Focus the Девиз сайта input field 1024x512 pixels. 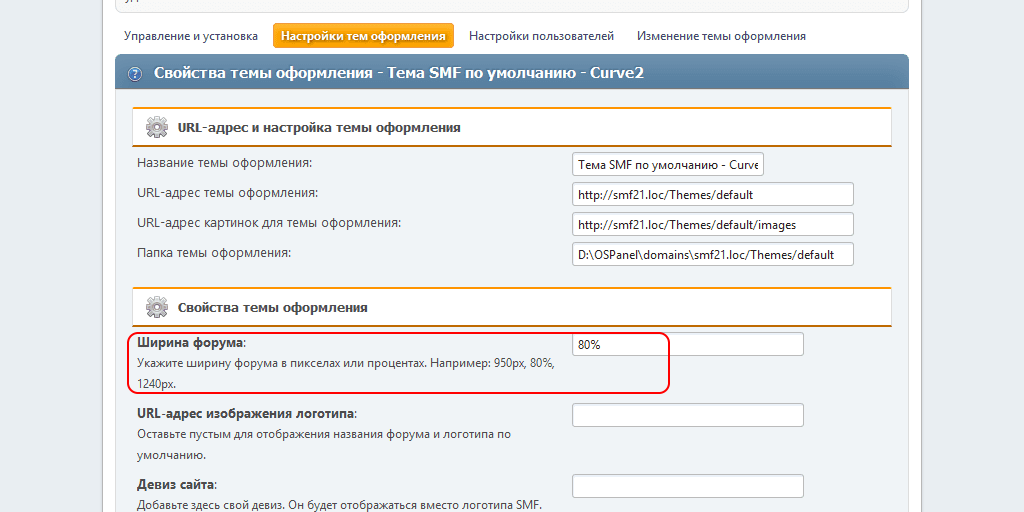688,486
